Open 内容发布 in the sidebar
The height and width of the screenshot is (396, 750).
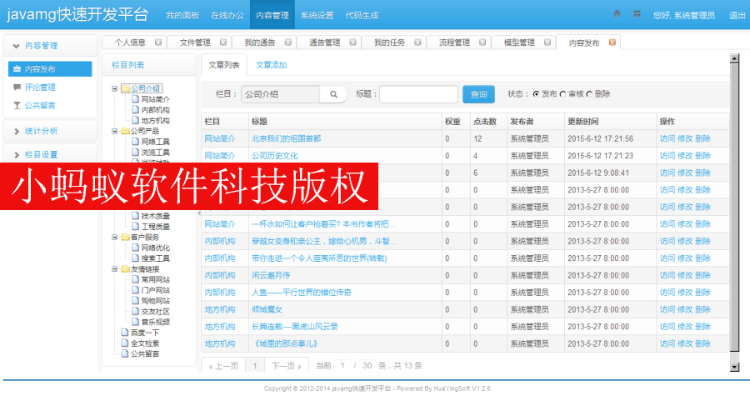(x=50, y=69)
